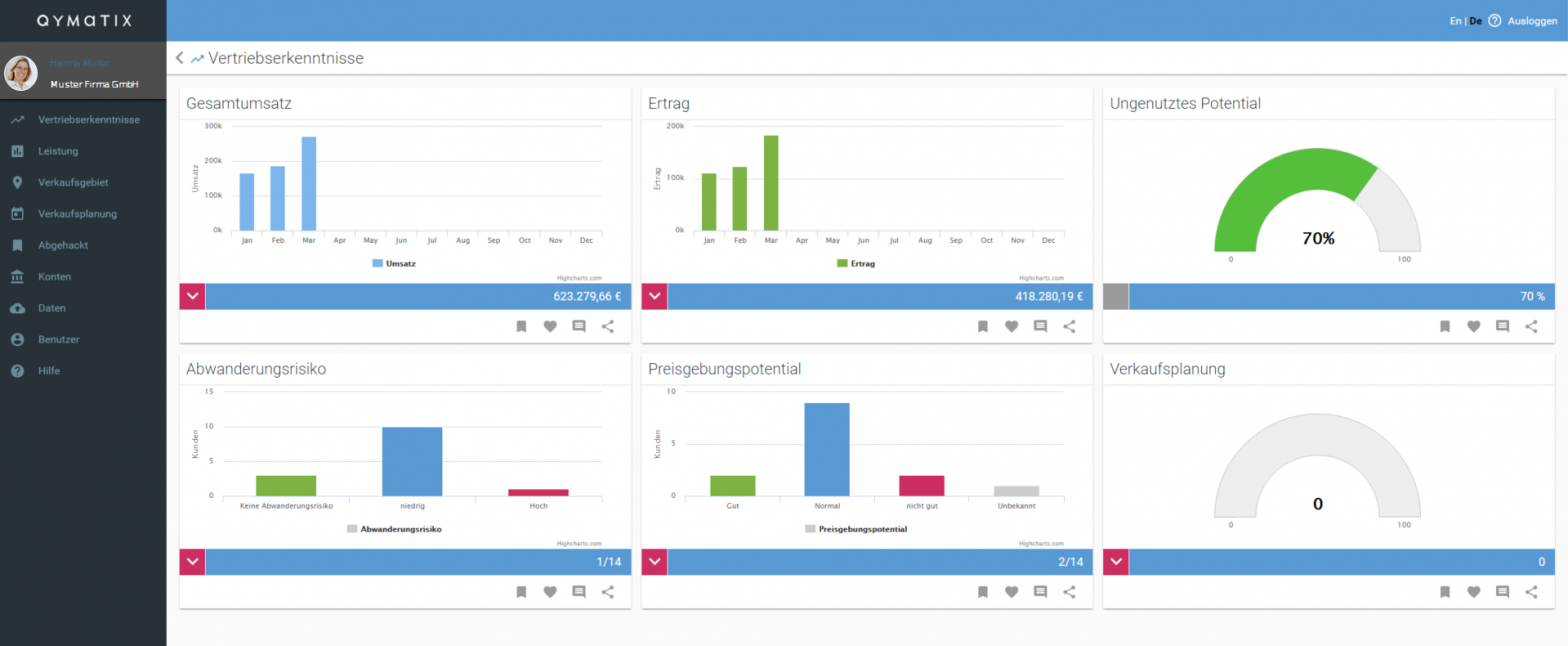Viewport: 1568px width, 646px height.
Task: Bookmark the Abwanderungsrisiko card
Action: pos(521,592)
